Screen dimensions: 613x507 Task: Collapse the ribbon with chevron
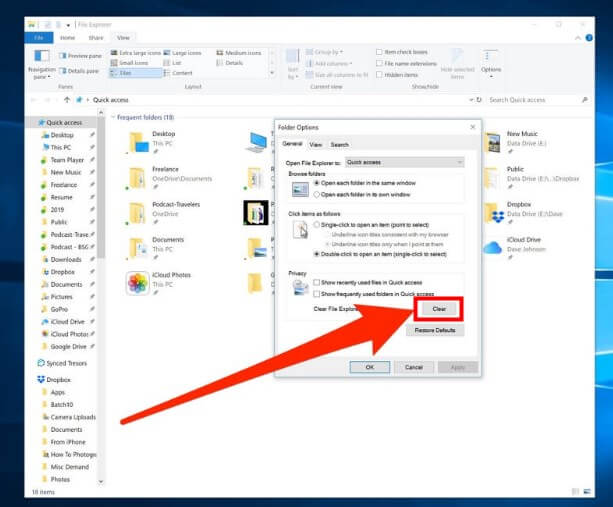(577, 38)
